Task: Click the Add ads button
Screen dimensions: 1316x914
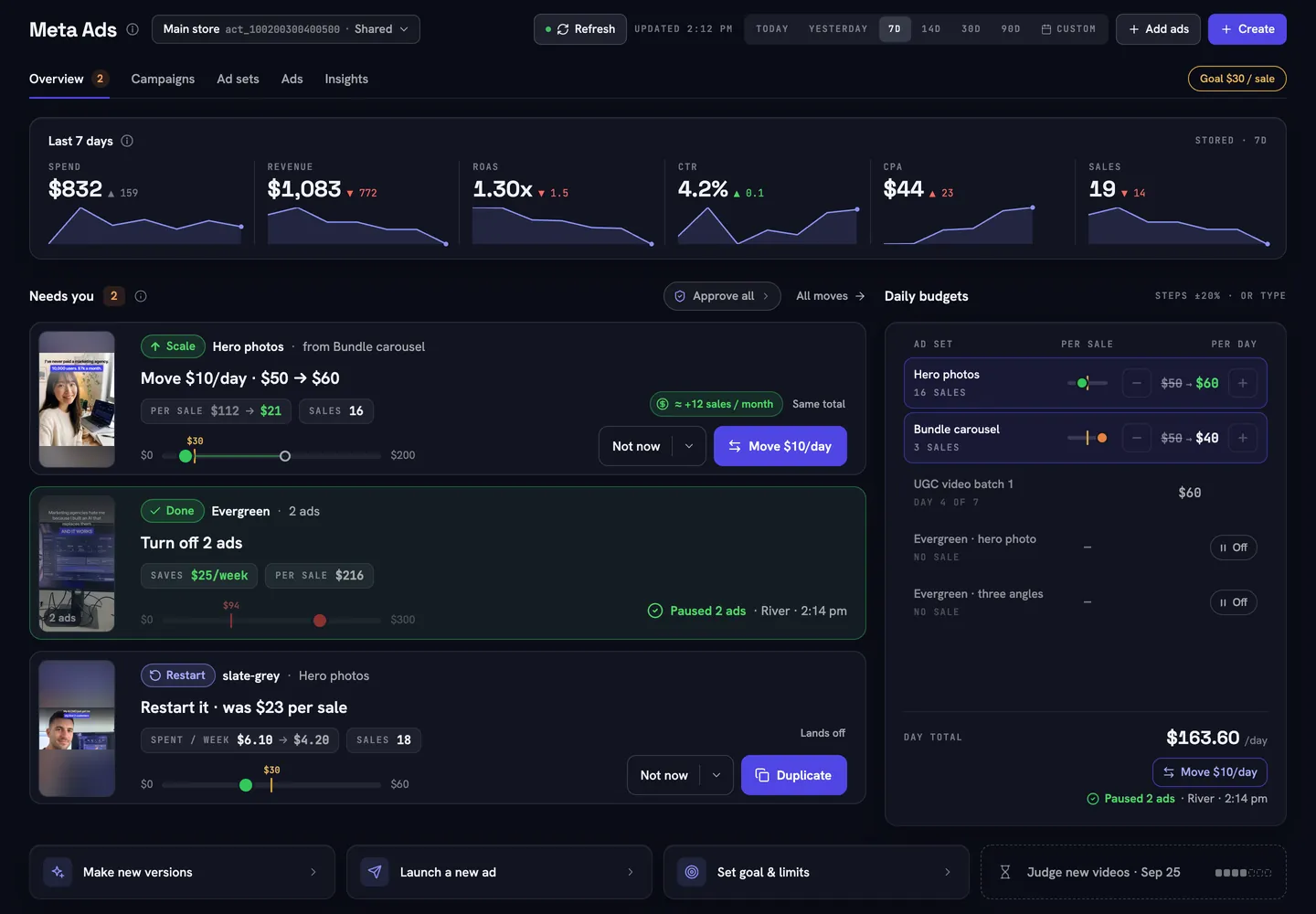Action: 1159,29
